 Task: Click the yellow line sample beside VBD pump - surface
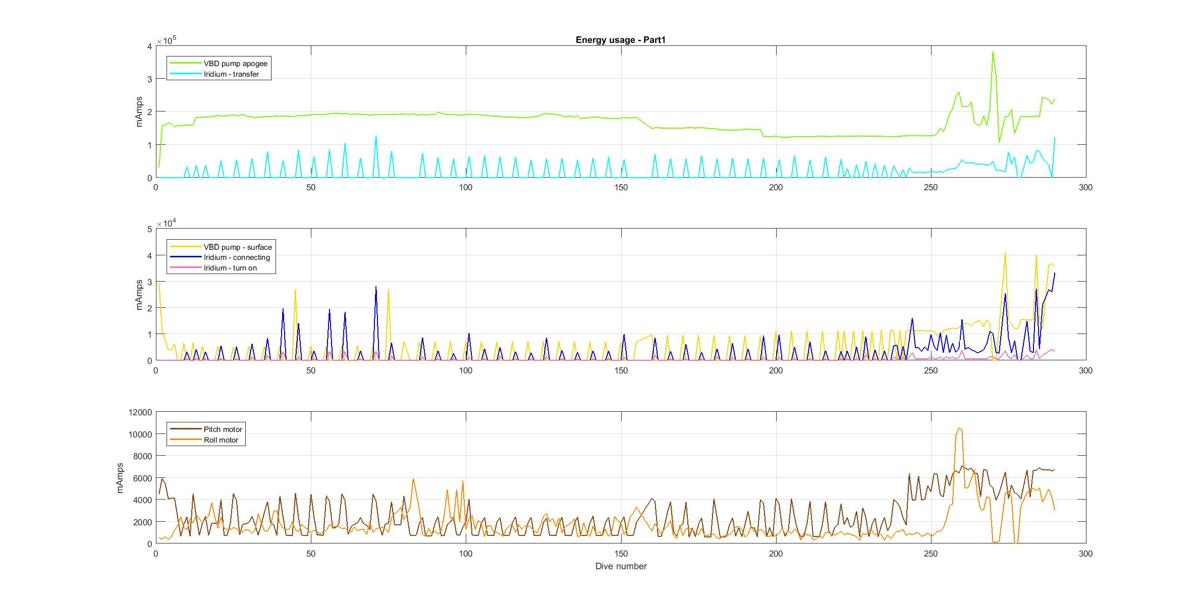pos(185,246)
